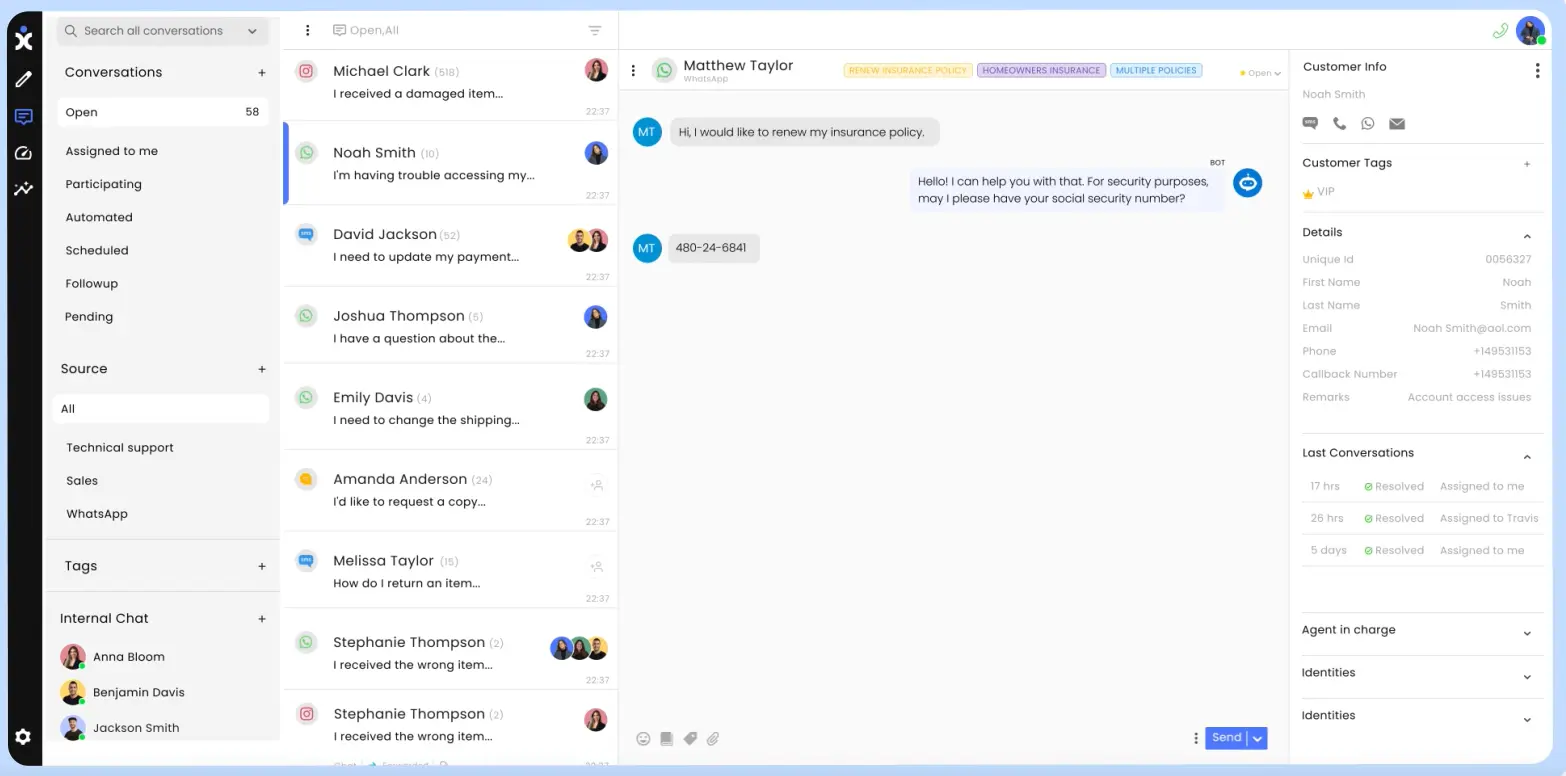This screenshot has width=1566, height=776.
Task: Collapse the Details section
Action: click(x=1527, y=236)
